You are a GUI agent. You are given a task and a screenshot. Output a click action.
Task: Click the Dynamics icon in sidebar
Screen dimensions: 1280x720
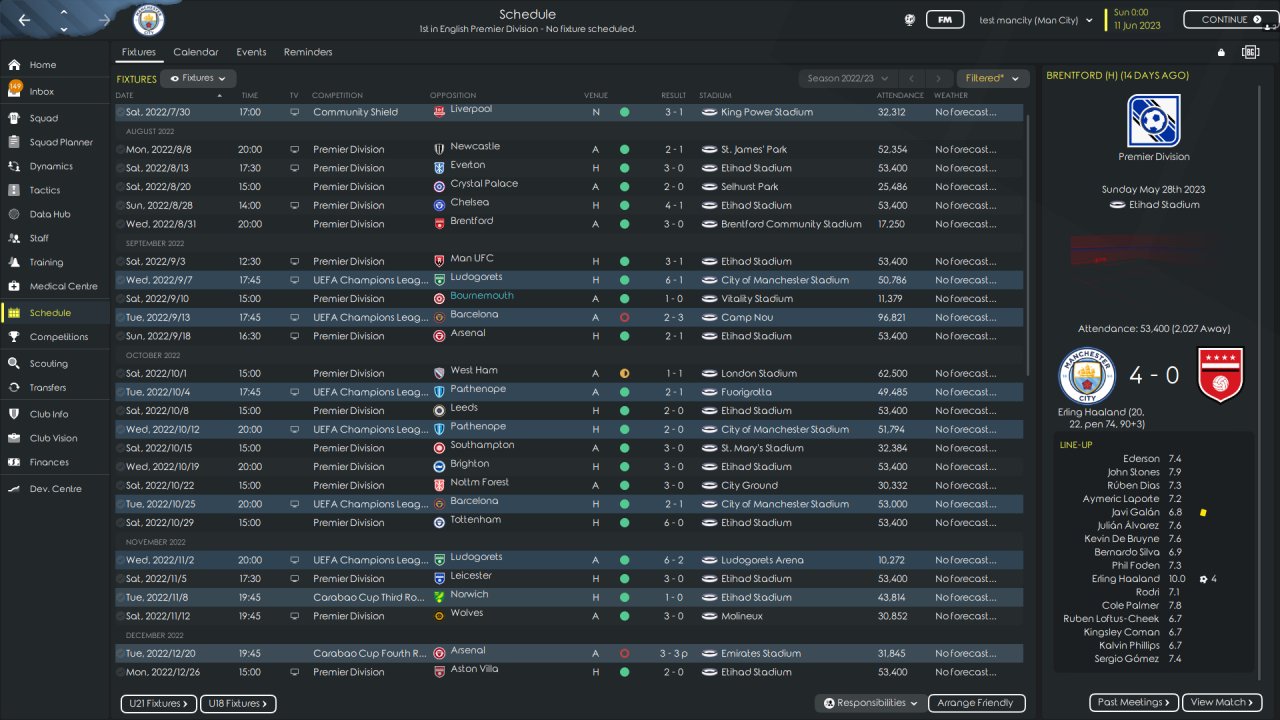(x=14, y=166)
